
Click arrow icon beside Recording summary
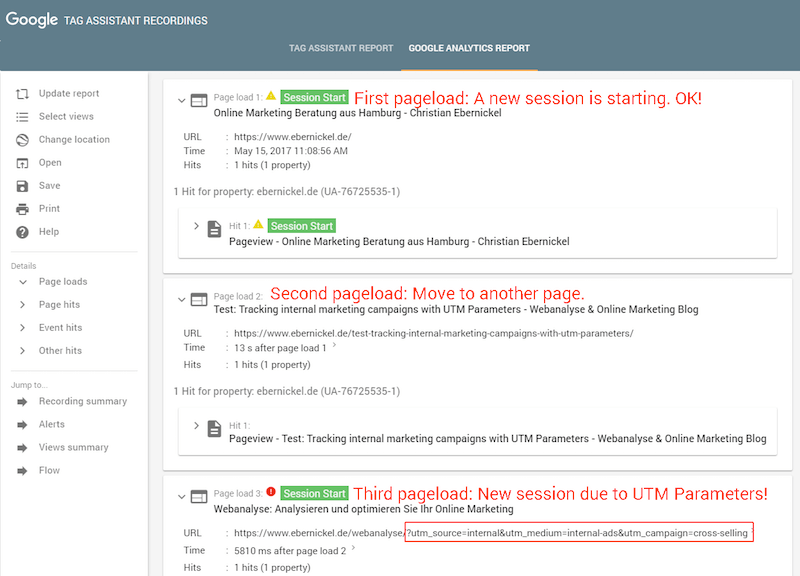pyautogui.click(x=22, y=402)
